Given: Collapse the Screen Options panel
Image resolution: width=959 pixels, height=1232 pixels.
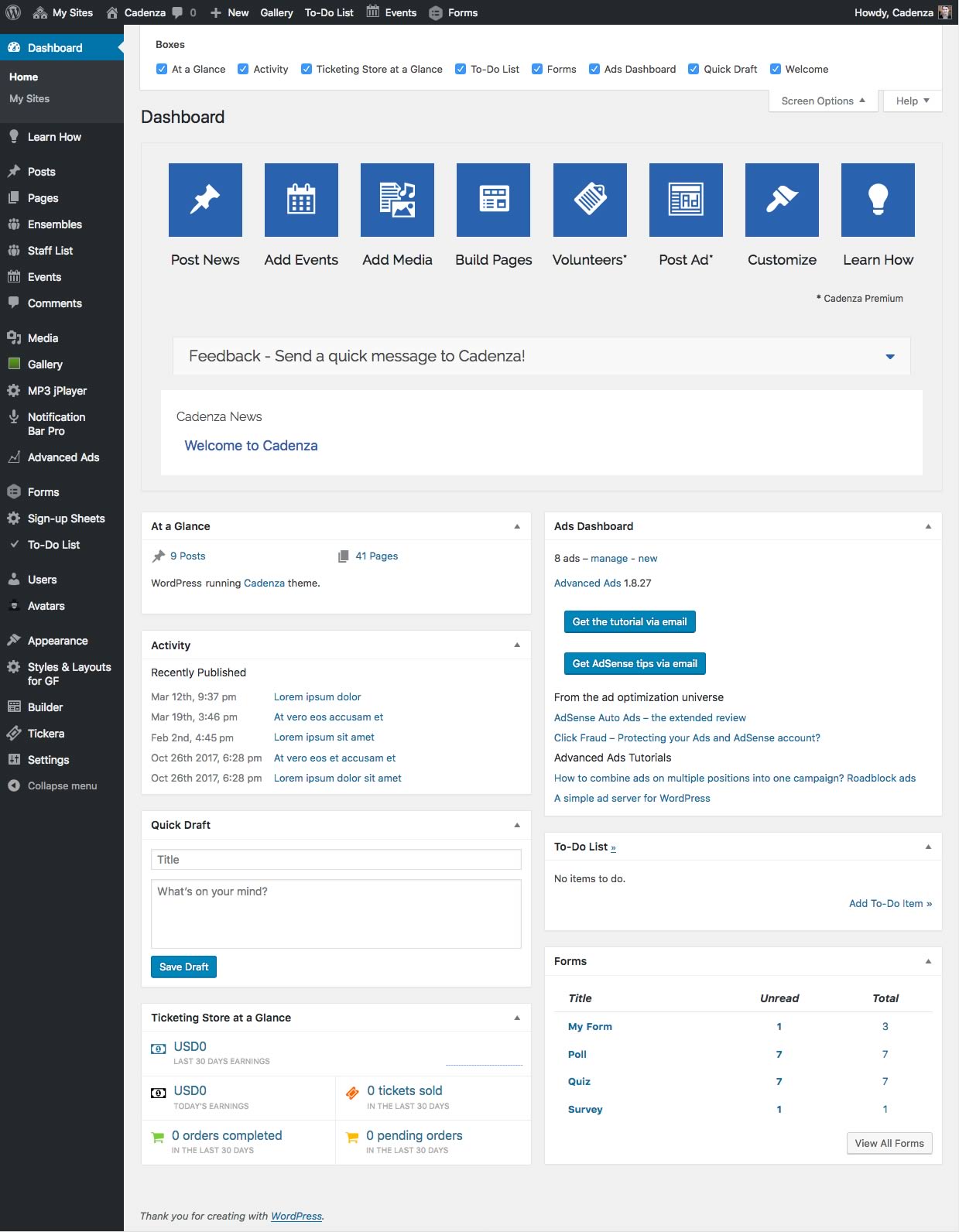Looking at the screenshot, I should (x=824, y=101).
